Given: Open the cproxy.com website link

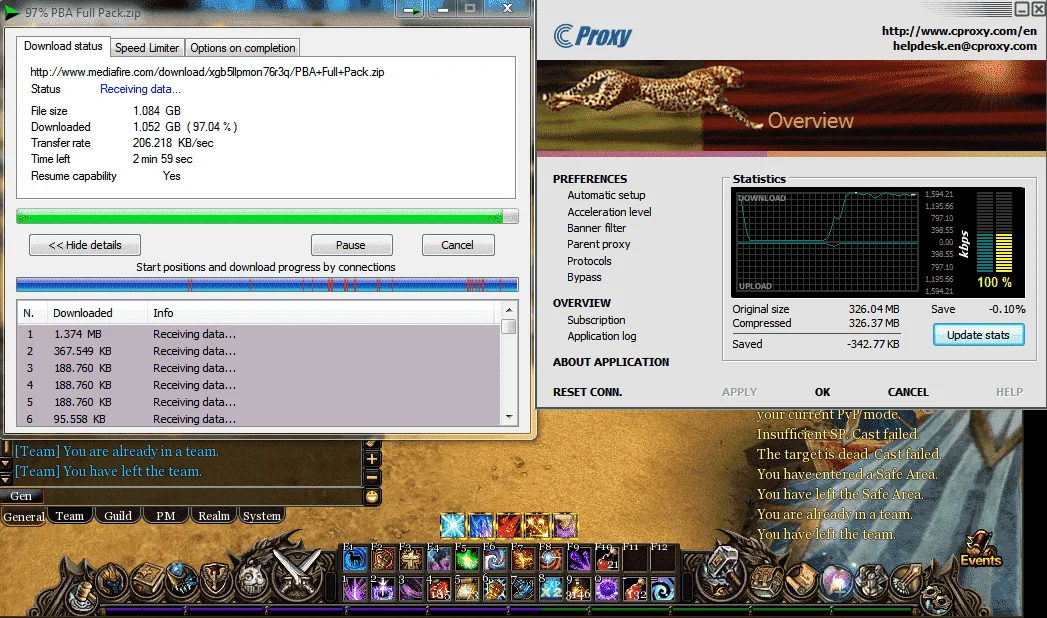Looking at the screenshot, I should [960, 31].
